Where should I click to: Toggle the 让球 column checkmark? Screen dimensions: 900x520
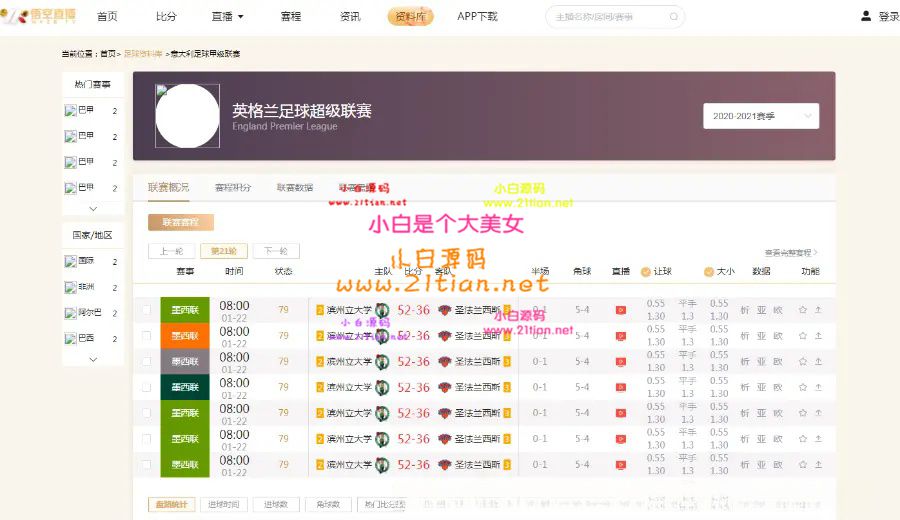pos(646,271)
